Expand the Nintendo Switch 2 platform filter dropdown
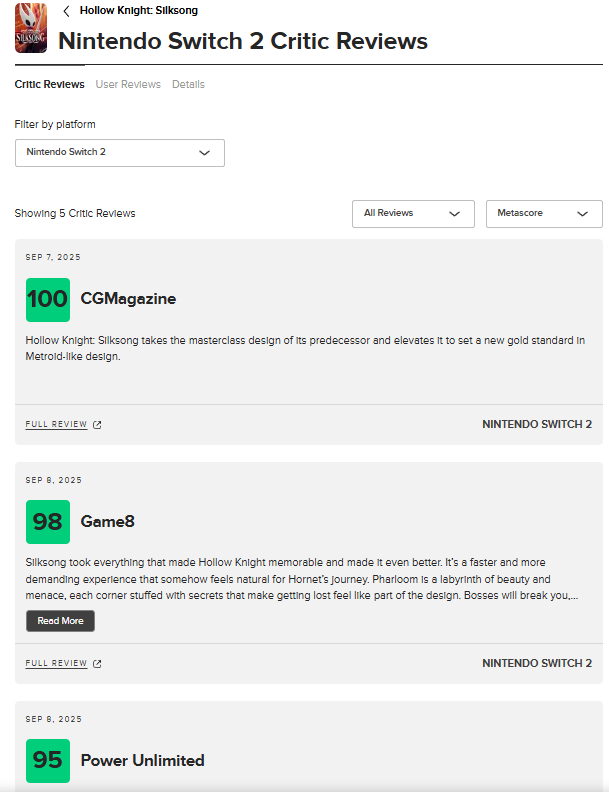 point(120,153)
